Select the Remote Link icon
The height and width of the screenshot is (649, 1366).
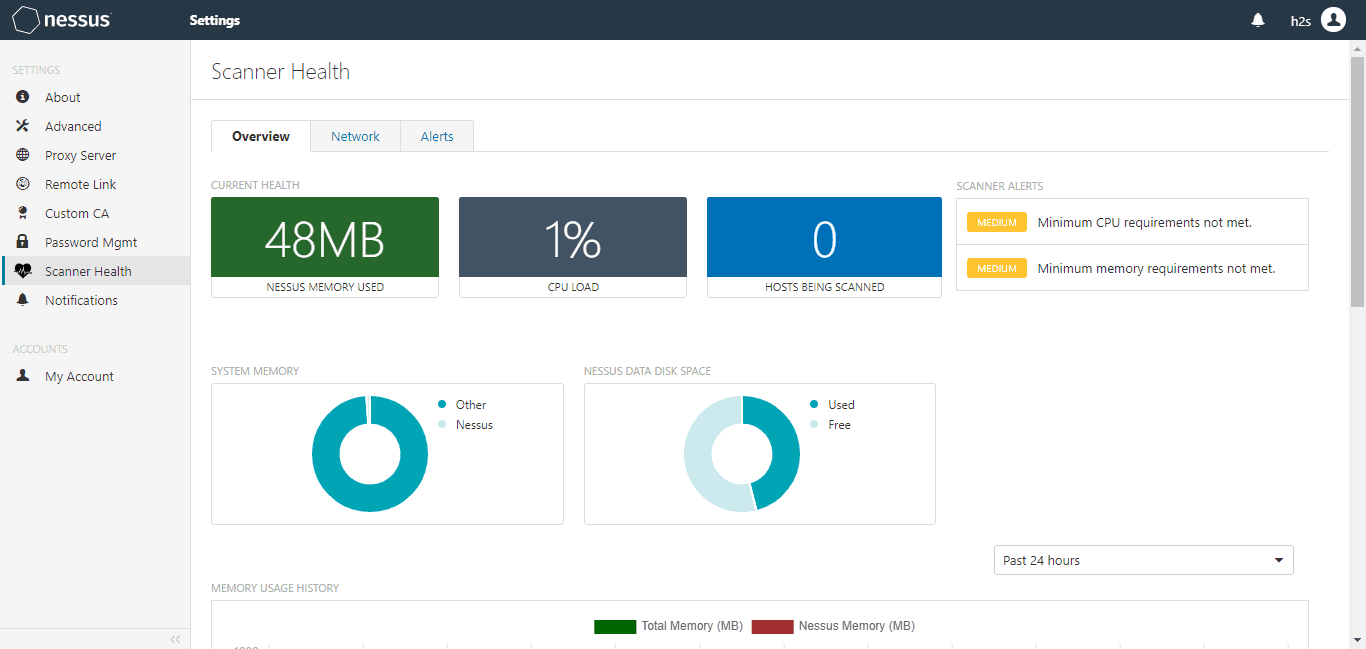coord(22,184)
